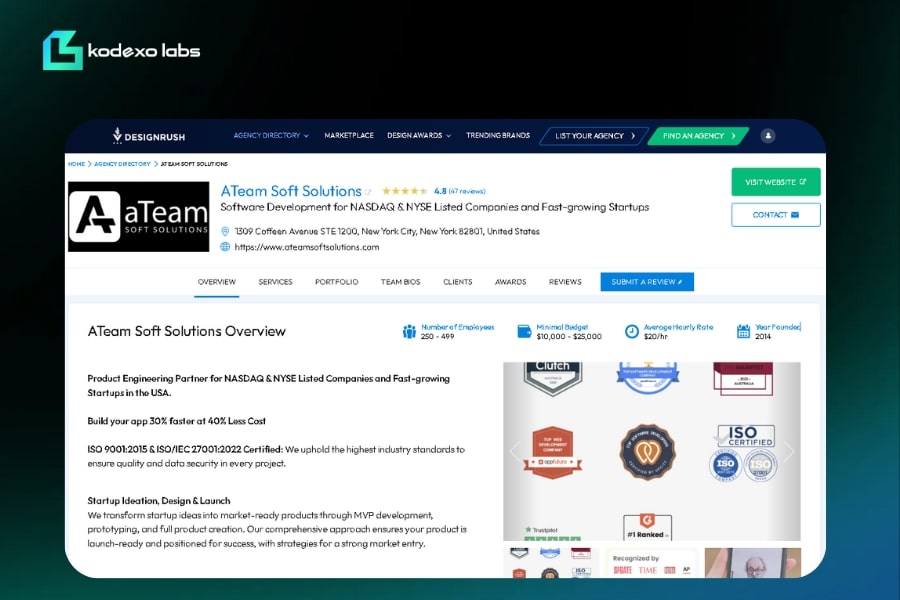Click the '$20/hr' hourly rate value
Screen dimensions: 900x600
[x=655, y=336]
